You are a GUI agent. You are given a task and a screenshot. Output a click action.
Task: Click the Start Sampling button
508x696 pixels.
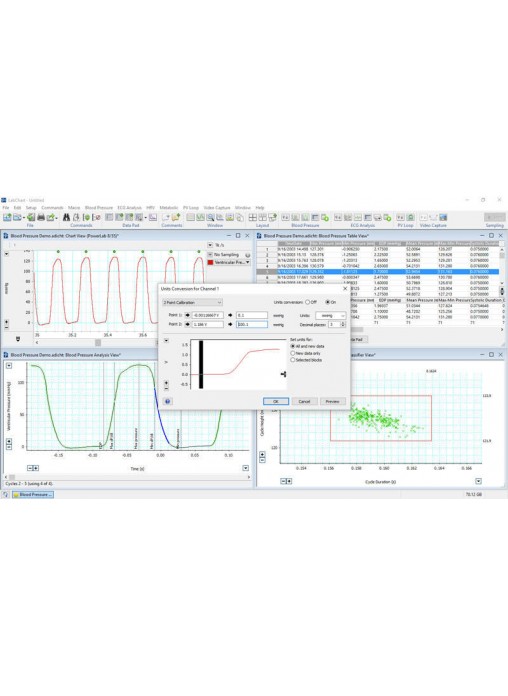tap(494, 217)
